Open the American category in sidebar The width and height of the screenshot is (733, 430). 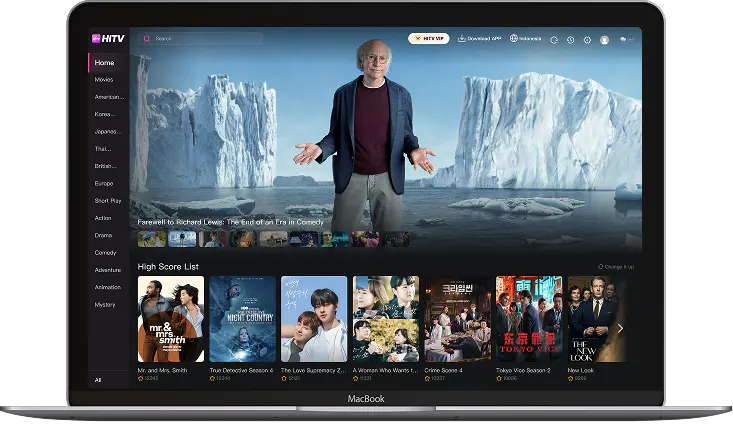click(109, 97)
